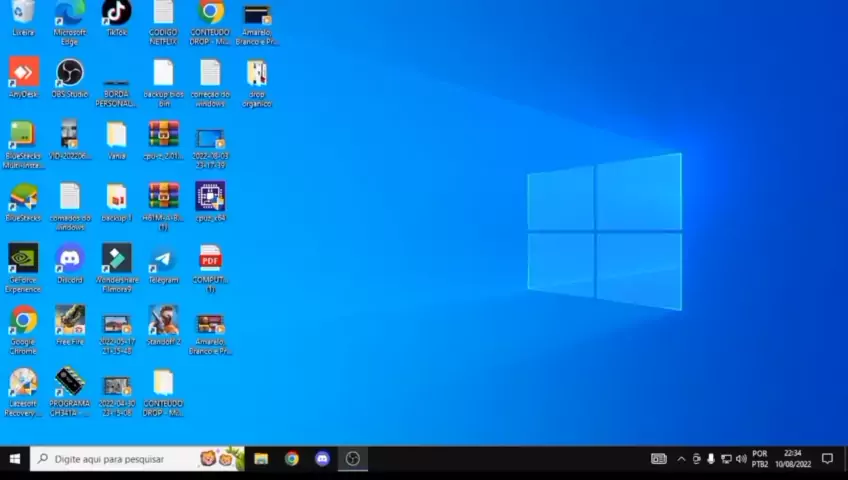Launch AnyDesk from the desktop
The image size is (848, 480).
[23, 77]
